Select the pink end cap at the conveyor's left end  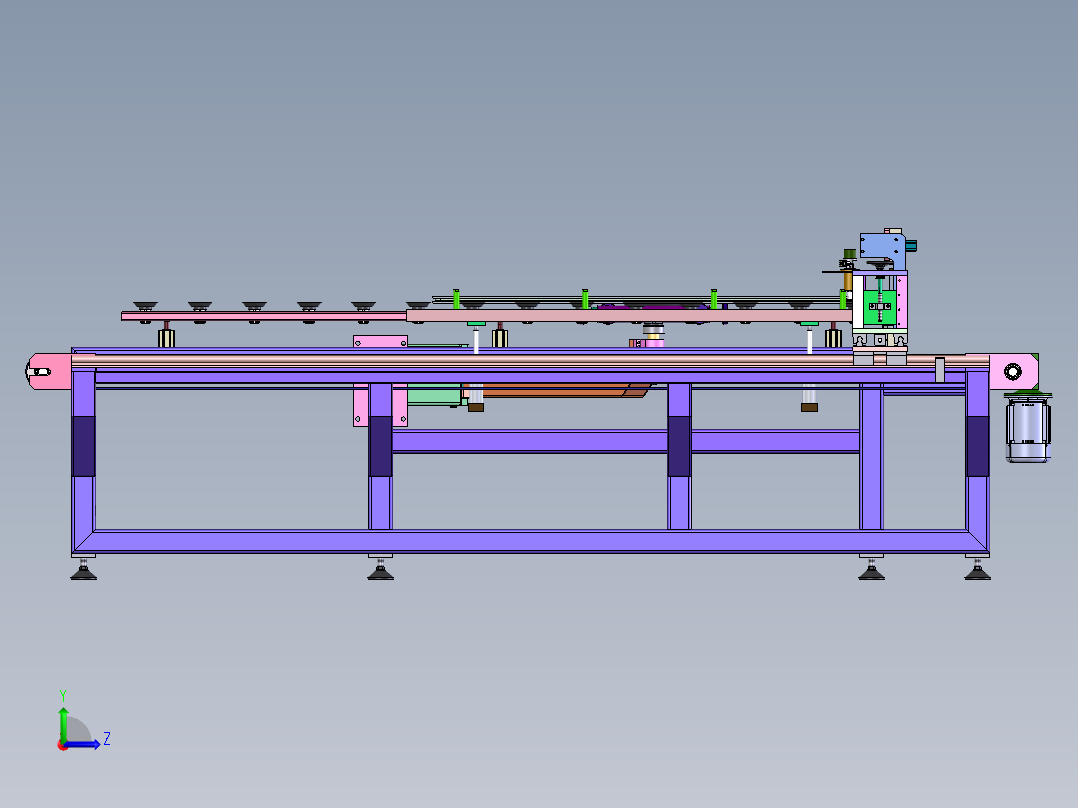point(49,371)
